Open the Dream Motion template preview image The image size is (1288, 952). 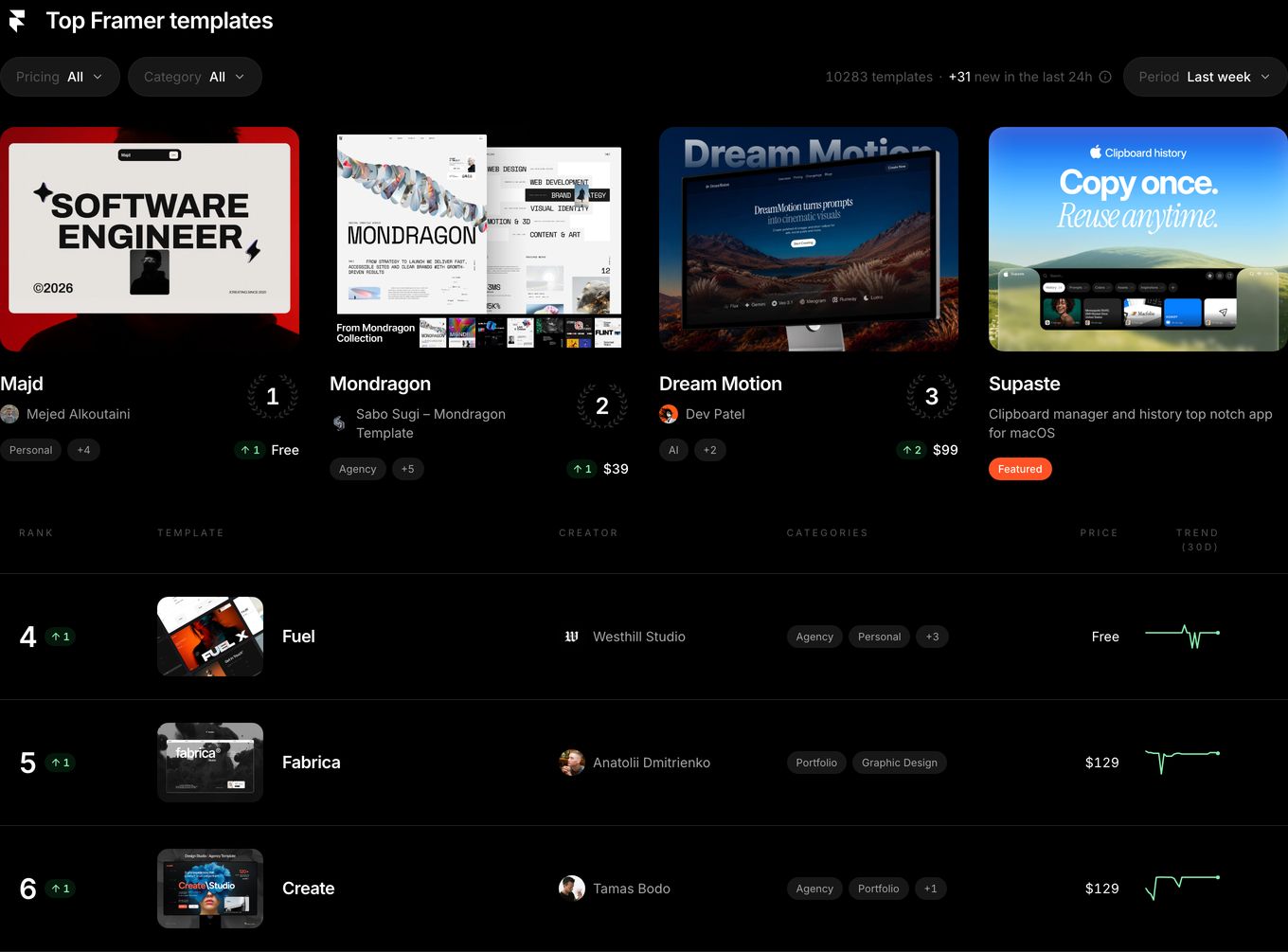click(x=809, y=240)
